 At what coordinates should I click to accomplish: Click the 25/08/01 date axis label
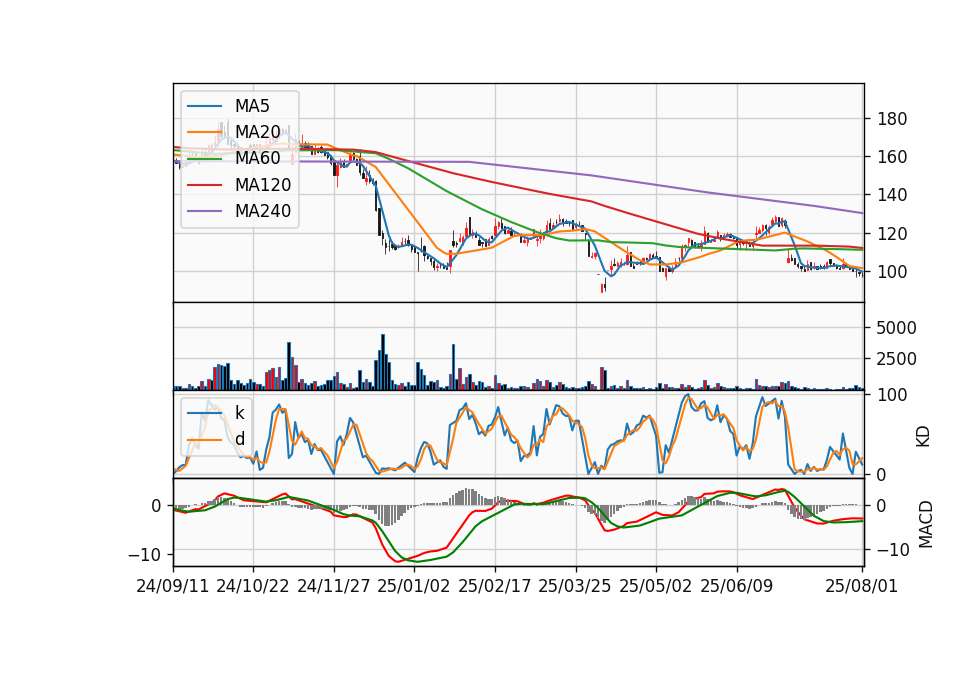(861, 586)
